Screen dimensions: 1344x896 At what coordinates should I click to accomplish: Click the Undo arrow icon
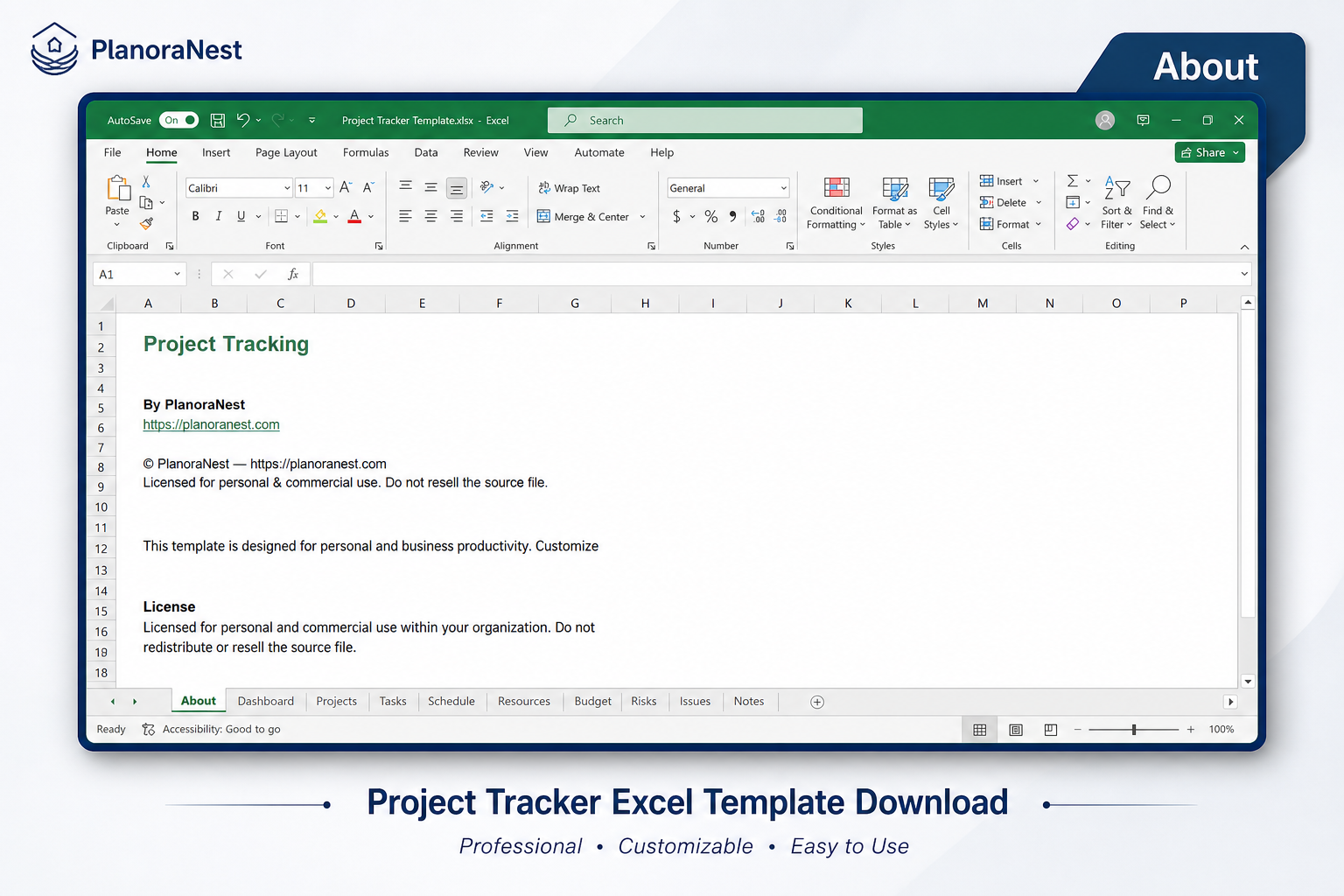[x=243, y=120]
